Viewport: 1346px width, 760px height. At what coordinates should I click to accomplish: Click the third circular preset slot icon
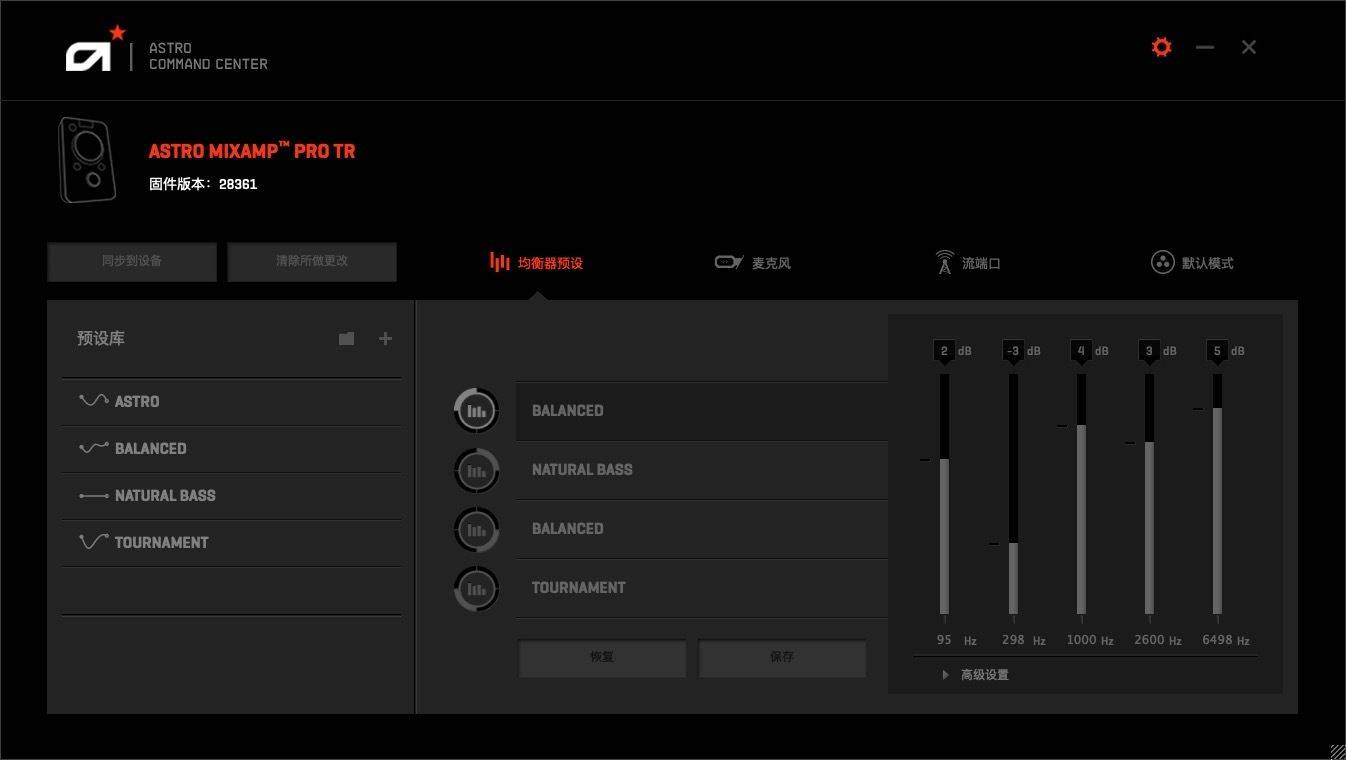coord(476,529)
